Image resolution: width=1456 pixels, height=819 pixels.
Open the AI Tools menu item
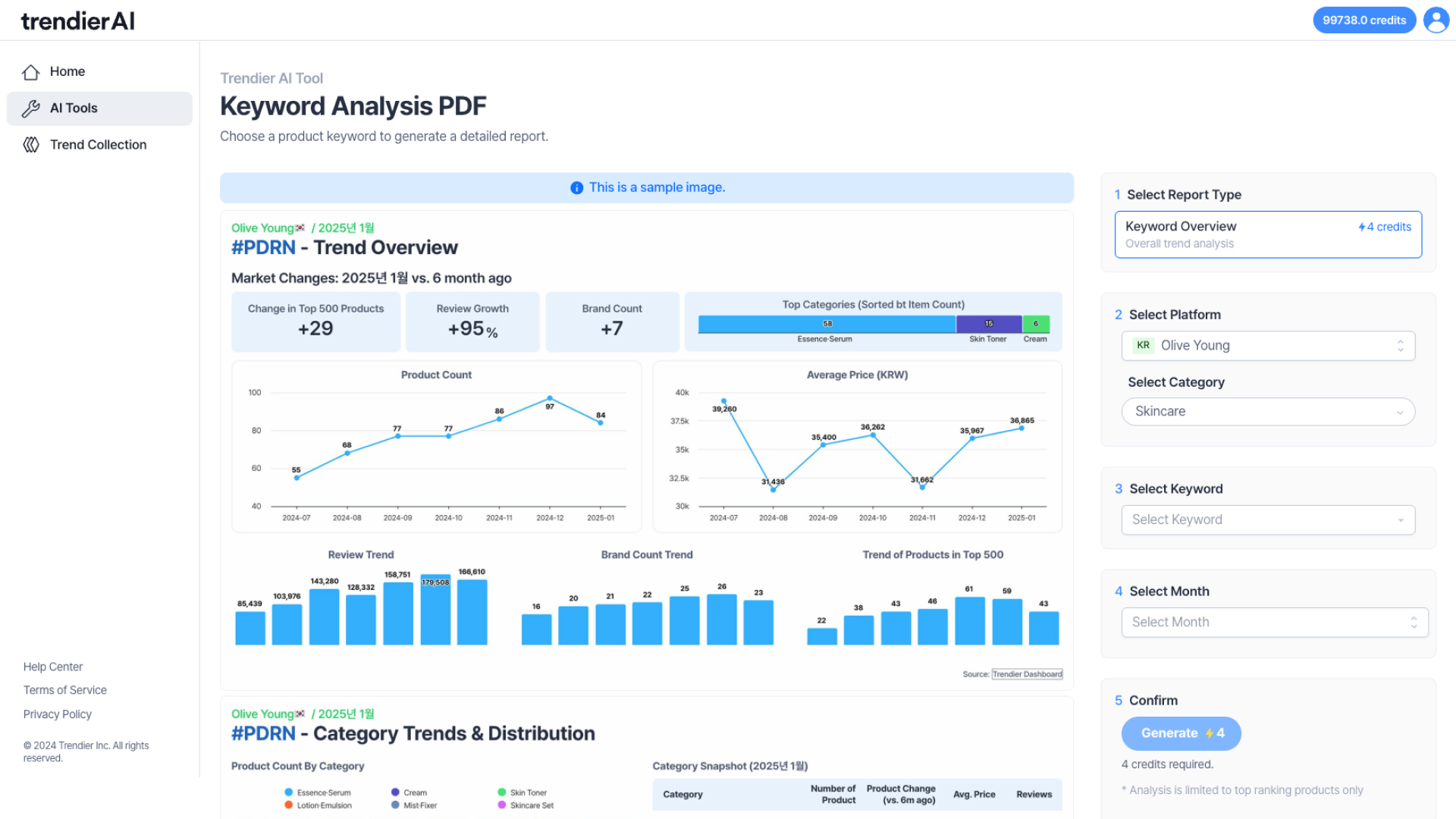99,108
